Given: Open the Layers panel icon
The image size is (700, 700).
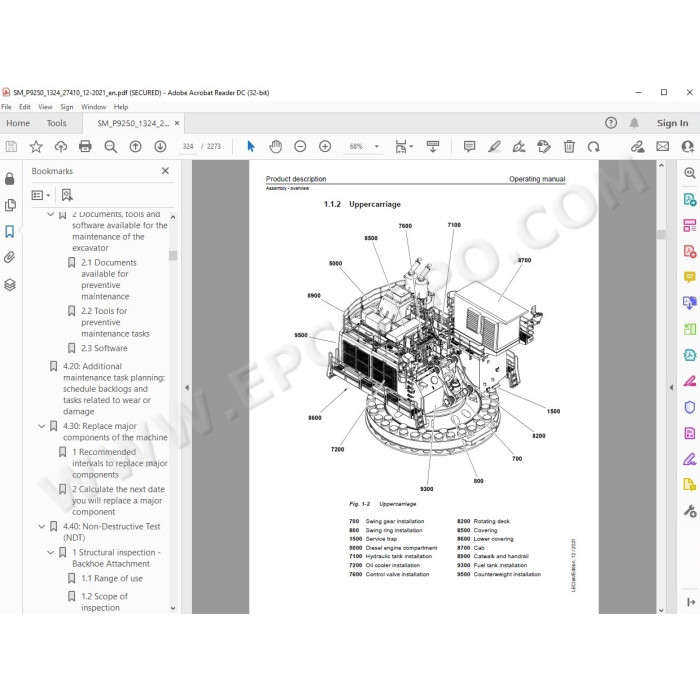Looking at the screenshot, I should click(x=10, y=284).
